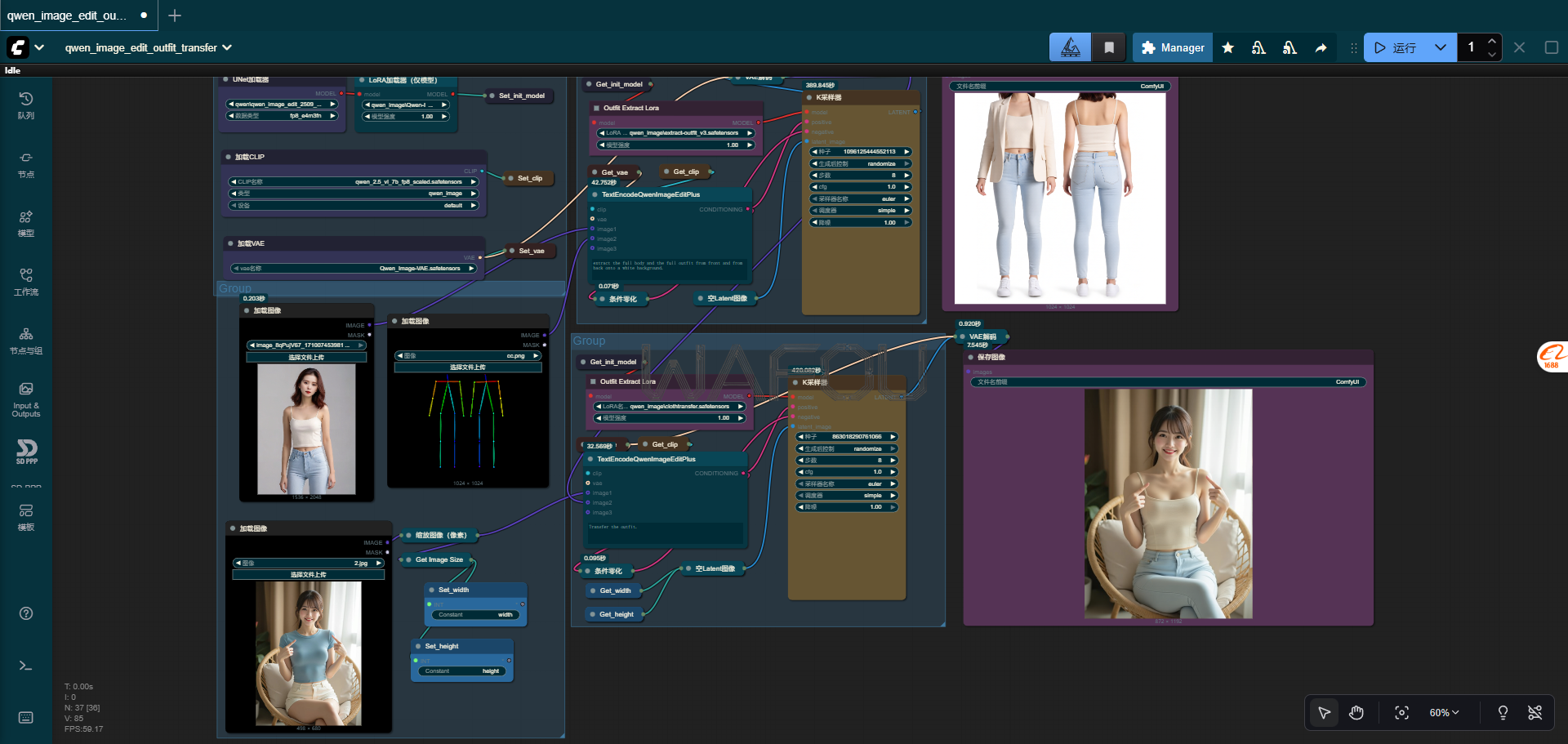Toggle the lightbulb focus mode icon

(1503, 713)
